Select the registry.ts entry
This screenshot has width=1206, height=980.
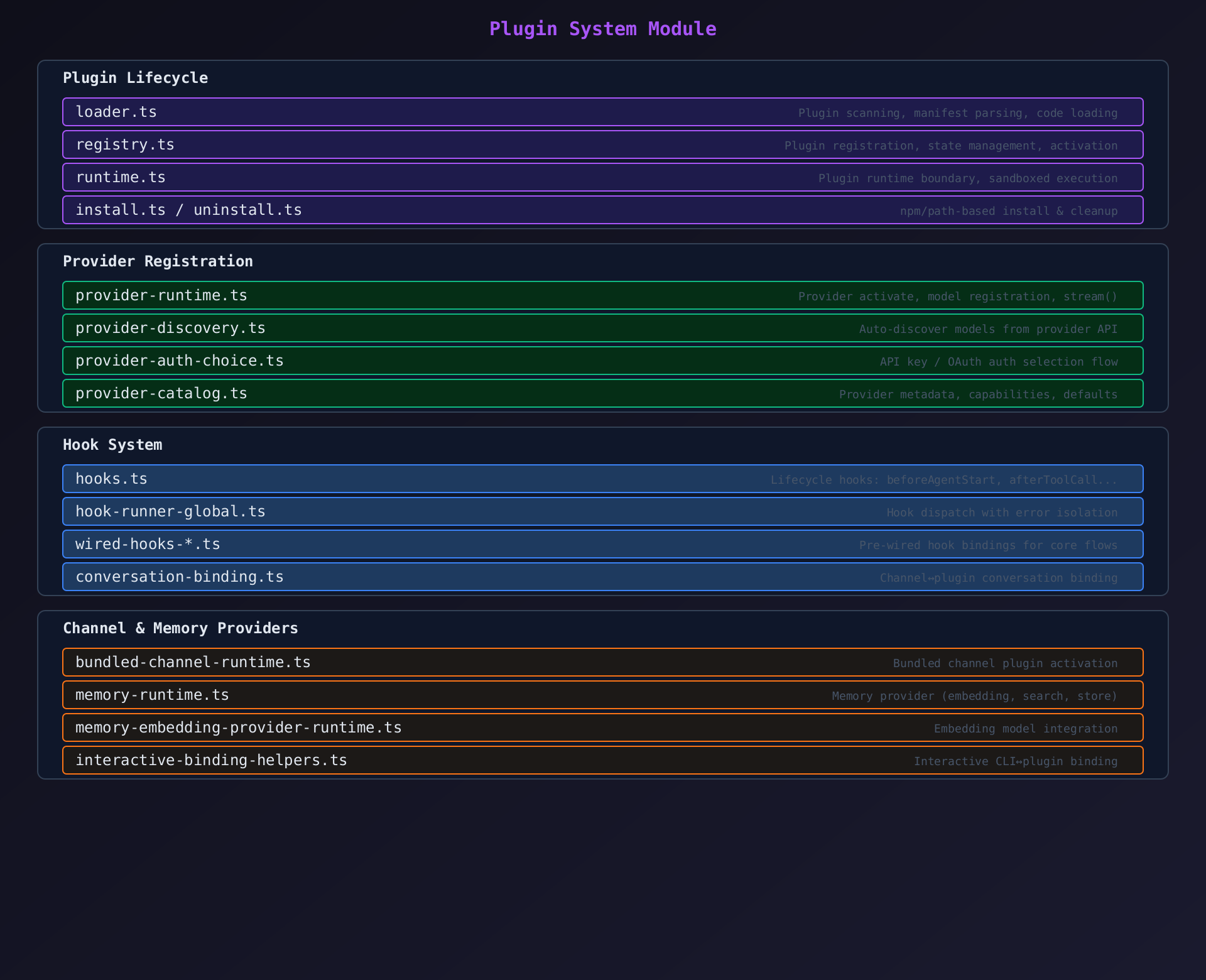tap(602, 144)
